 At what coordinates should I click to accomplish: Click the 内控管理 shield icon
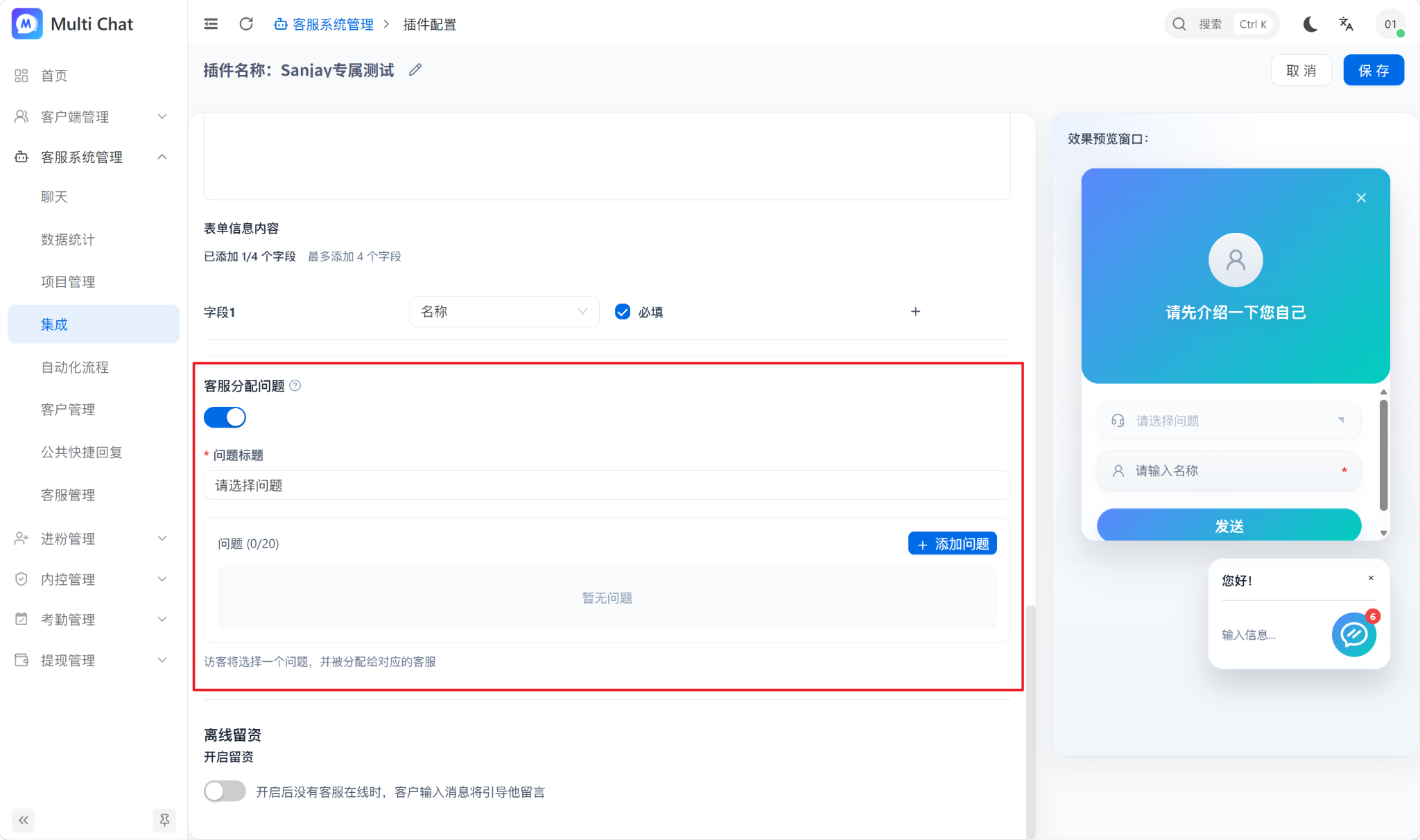[21, 579]
